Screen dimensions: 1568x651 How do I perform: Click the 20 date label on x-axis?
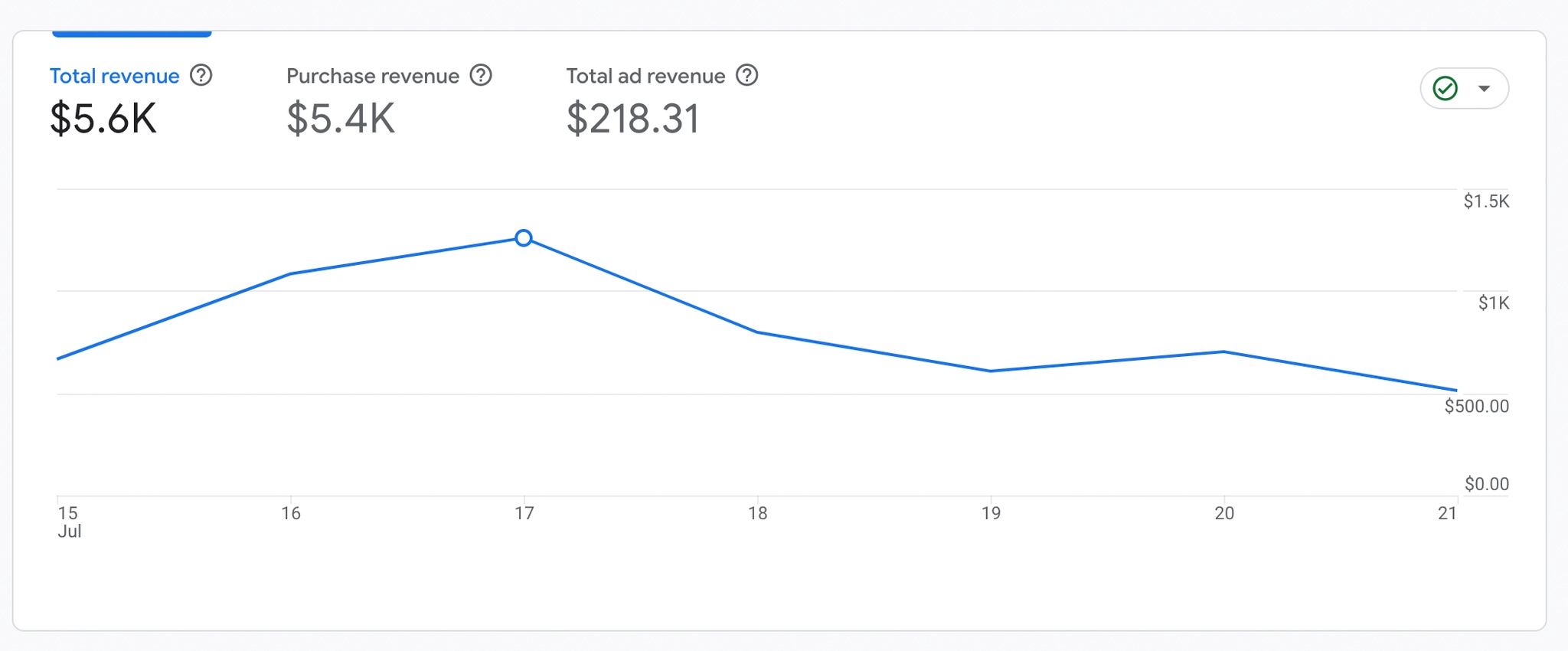(1224, 513)
